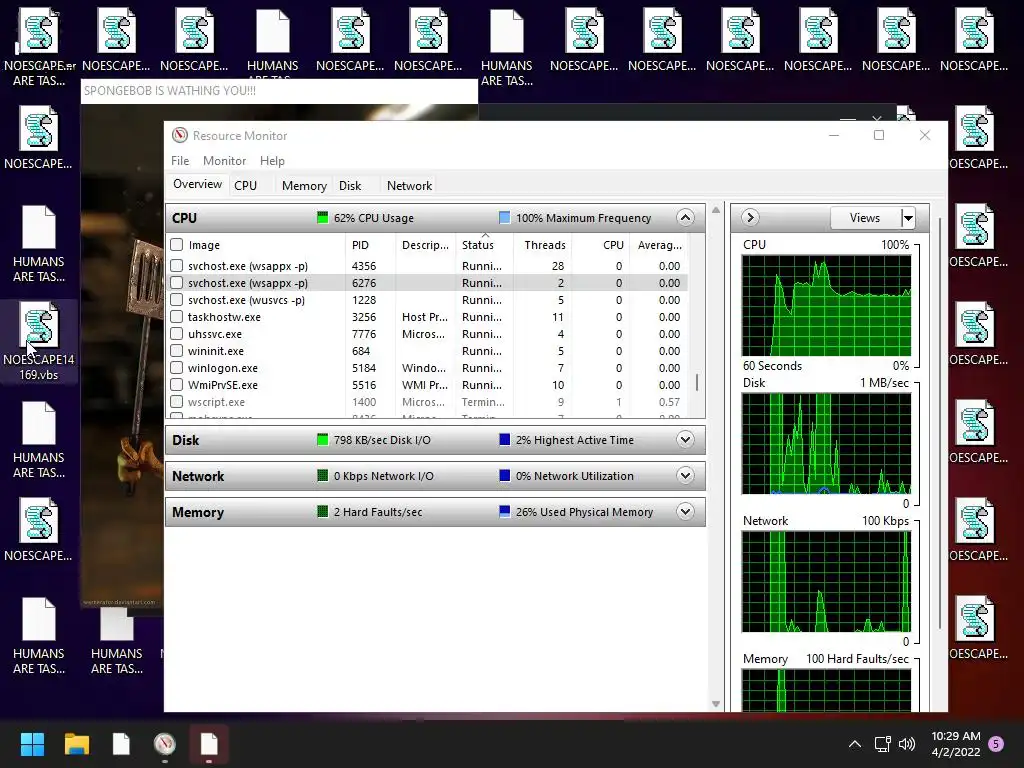Sort by PID column header
Image resolution: width=1024 pixels, height=768 pixels.
pos(370,245)
